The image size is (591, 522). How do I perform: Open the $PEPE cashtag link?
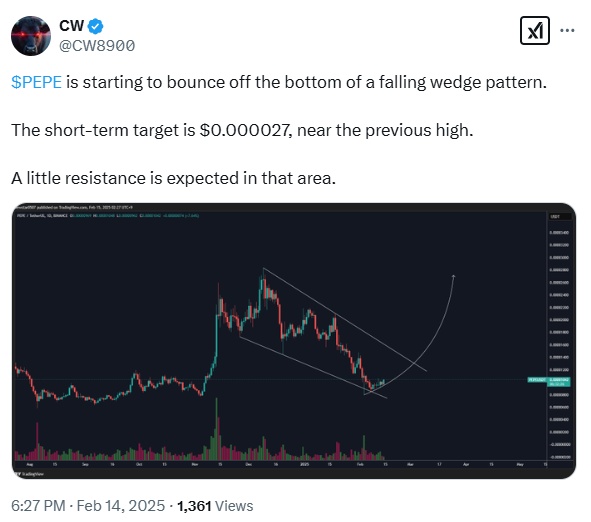click(36, 82)
